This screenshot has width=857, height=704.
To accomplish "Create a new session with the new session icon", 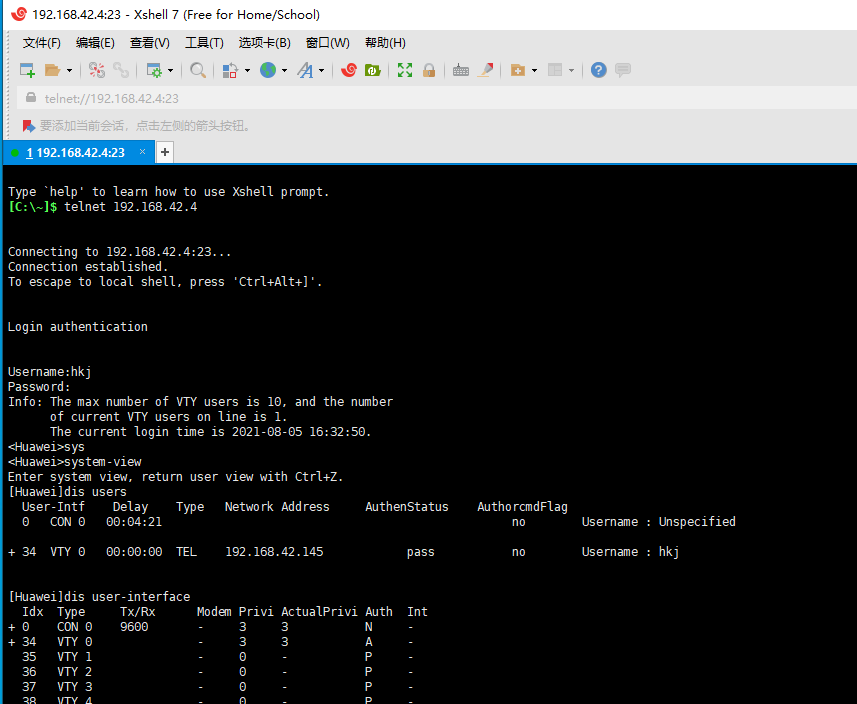I will click(x=28, y=70).
